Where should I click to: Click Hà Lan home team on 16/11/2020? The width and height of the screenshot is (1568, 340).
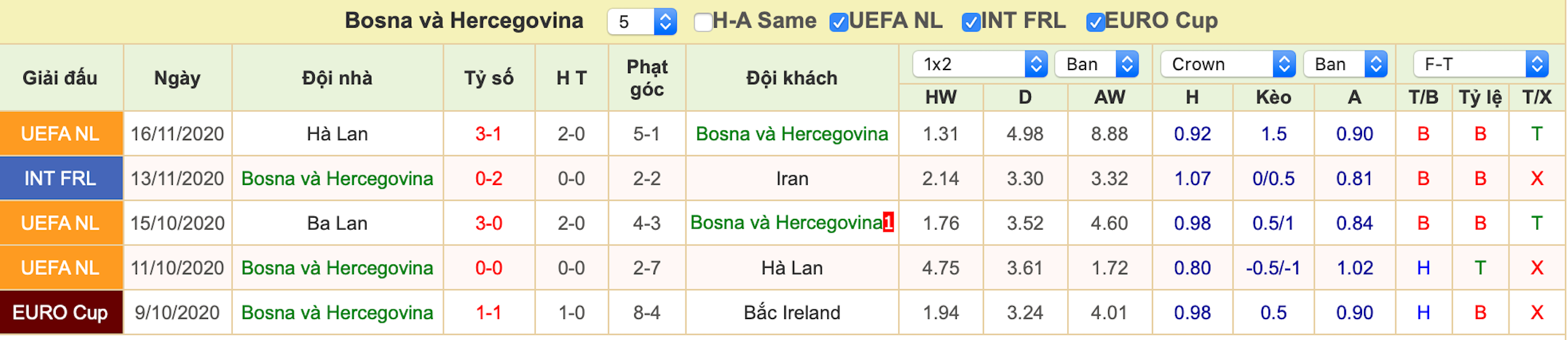click(337, 133)
